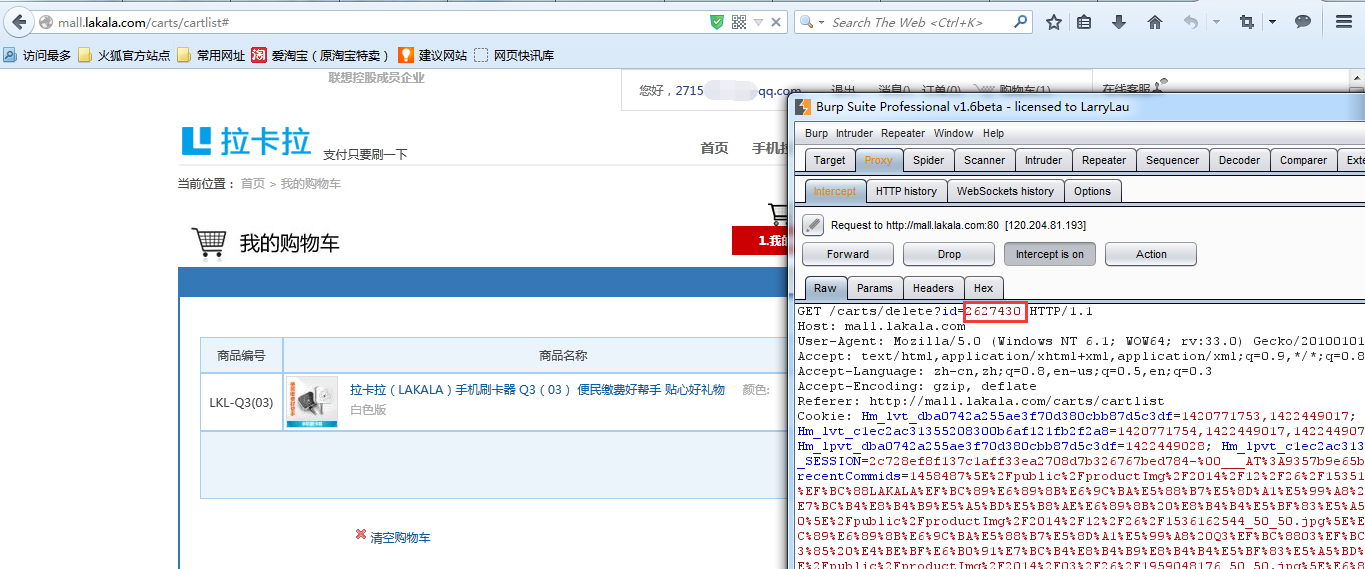Click the undo closed tab arrow icon
Image resolution: width=1365 pixels, height=569 pixels.
1191,22
